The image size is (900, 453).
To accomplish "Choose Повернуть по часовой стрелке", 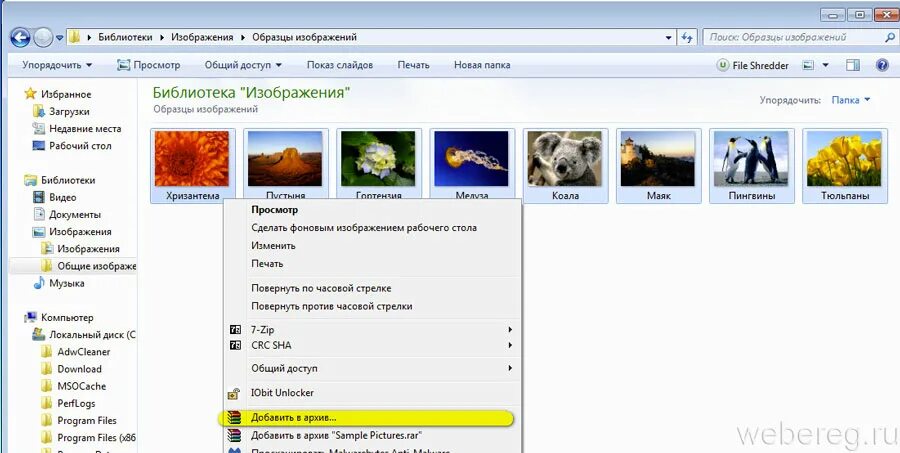I will coord(372,288).
